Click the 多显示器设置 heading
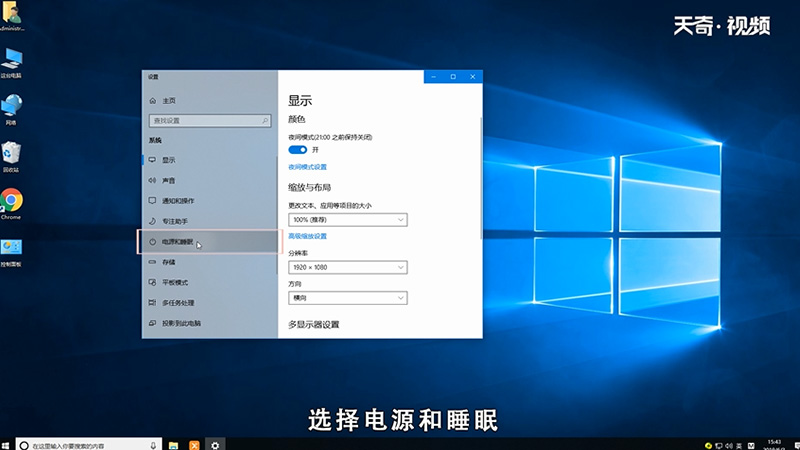This screenshot has height=450, width=800. pyautogui.click(x=314, y=324)
